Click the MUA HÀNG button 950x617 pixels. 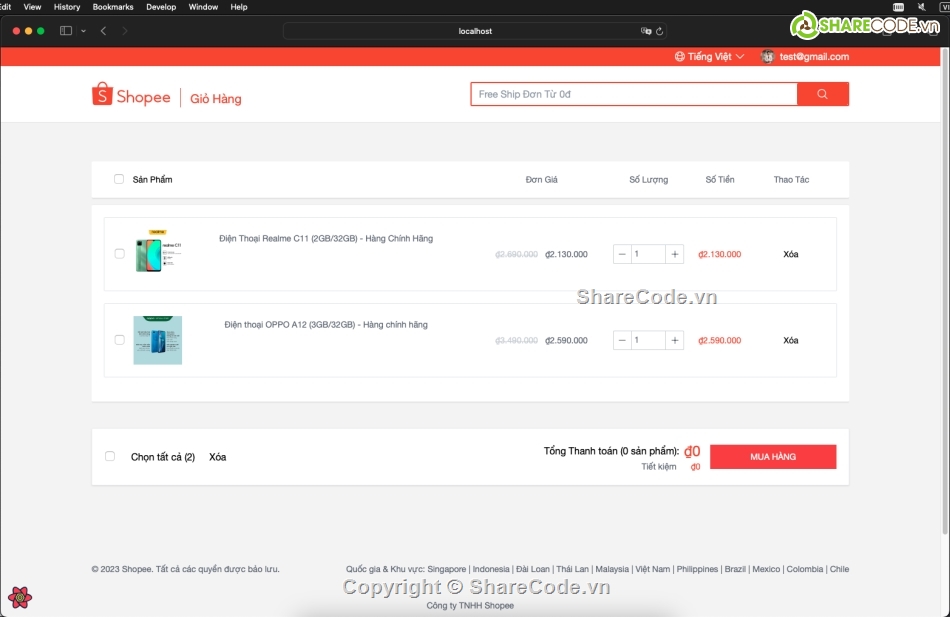tap(773, 456)
